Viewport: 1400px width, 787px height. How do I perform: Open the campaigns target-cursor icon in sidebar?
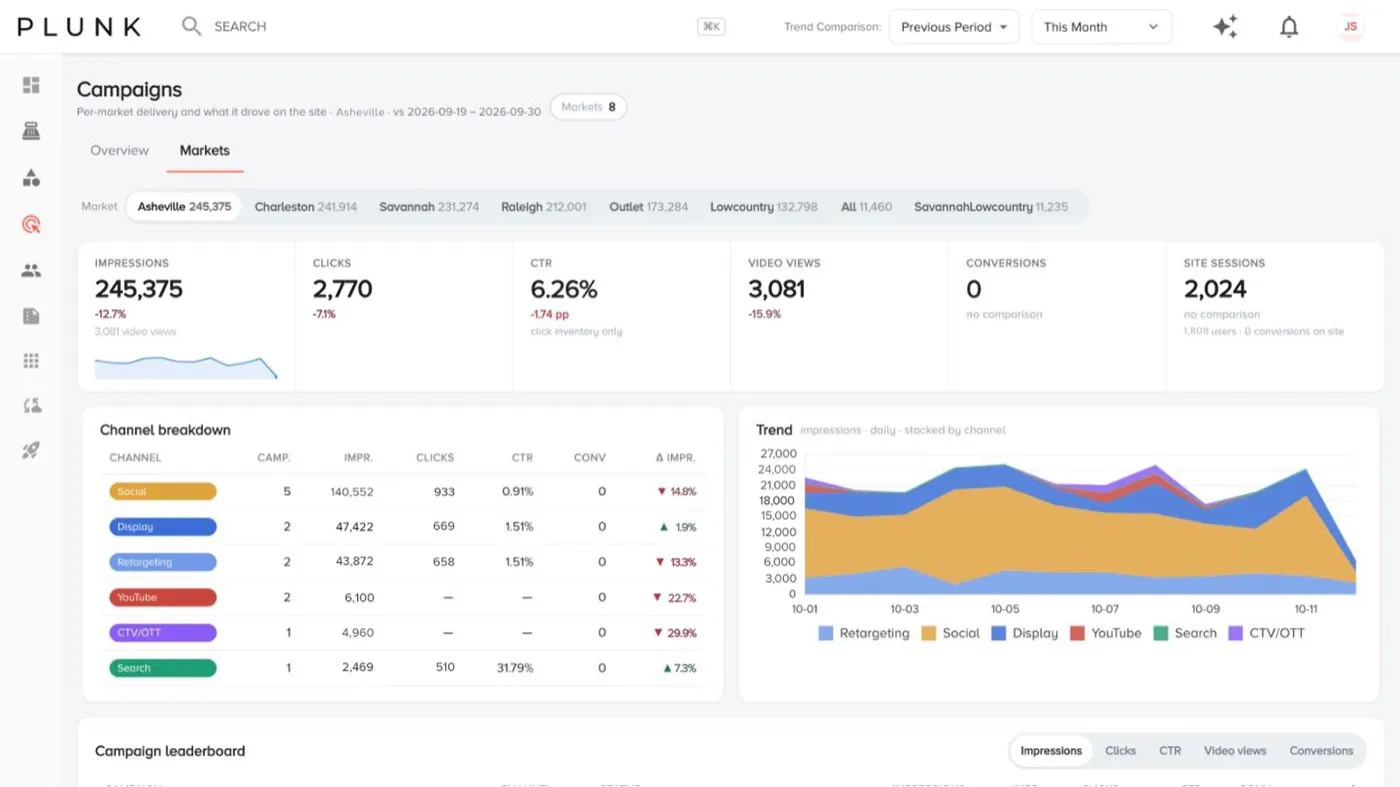[31, 224]
